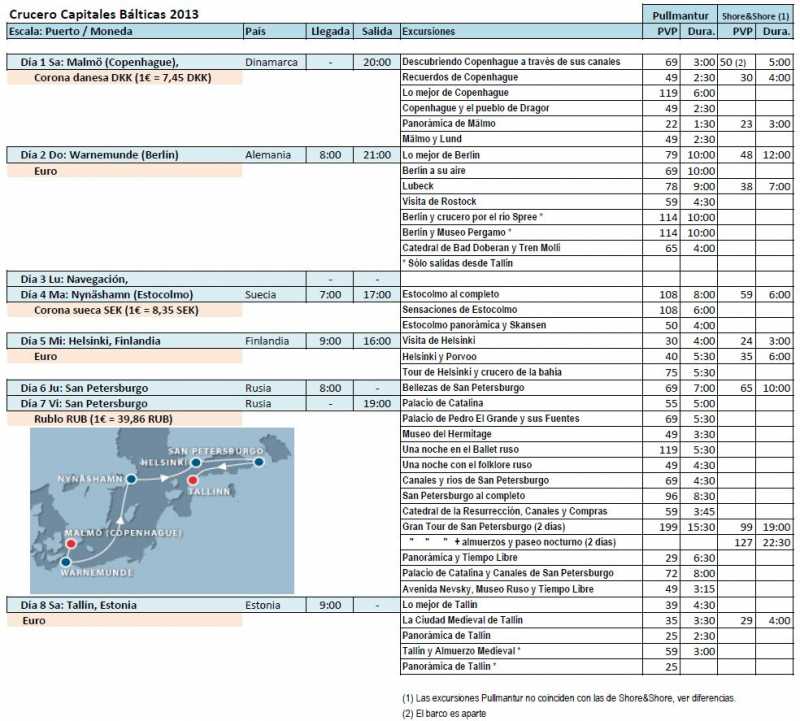Click the Nynäshamn blue marker on map
This screenshot has height=721, width=800.
point(131,479)
